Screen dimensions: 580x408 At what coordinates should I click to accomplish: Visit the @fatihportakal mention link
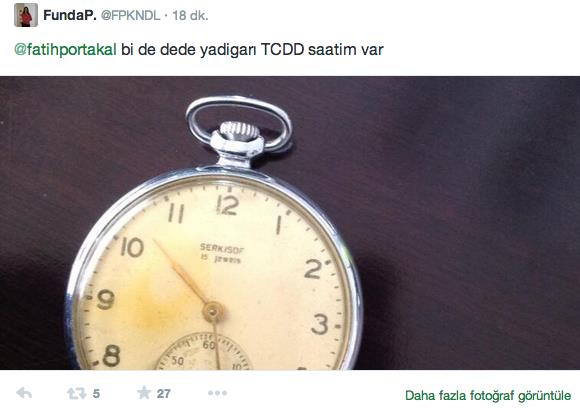point(65,50)
